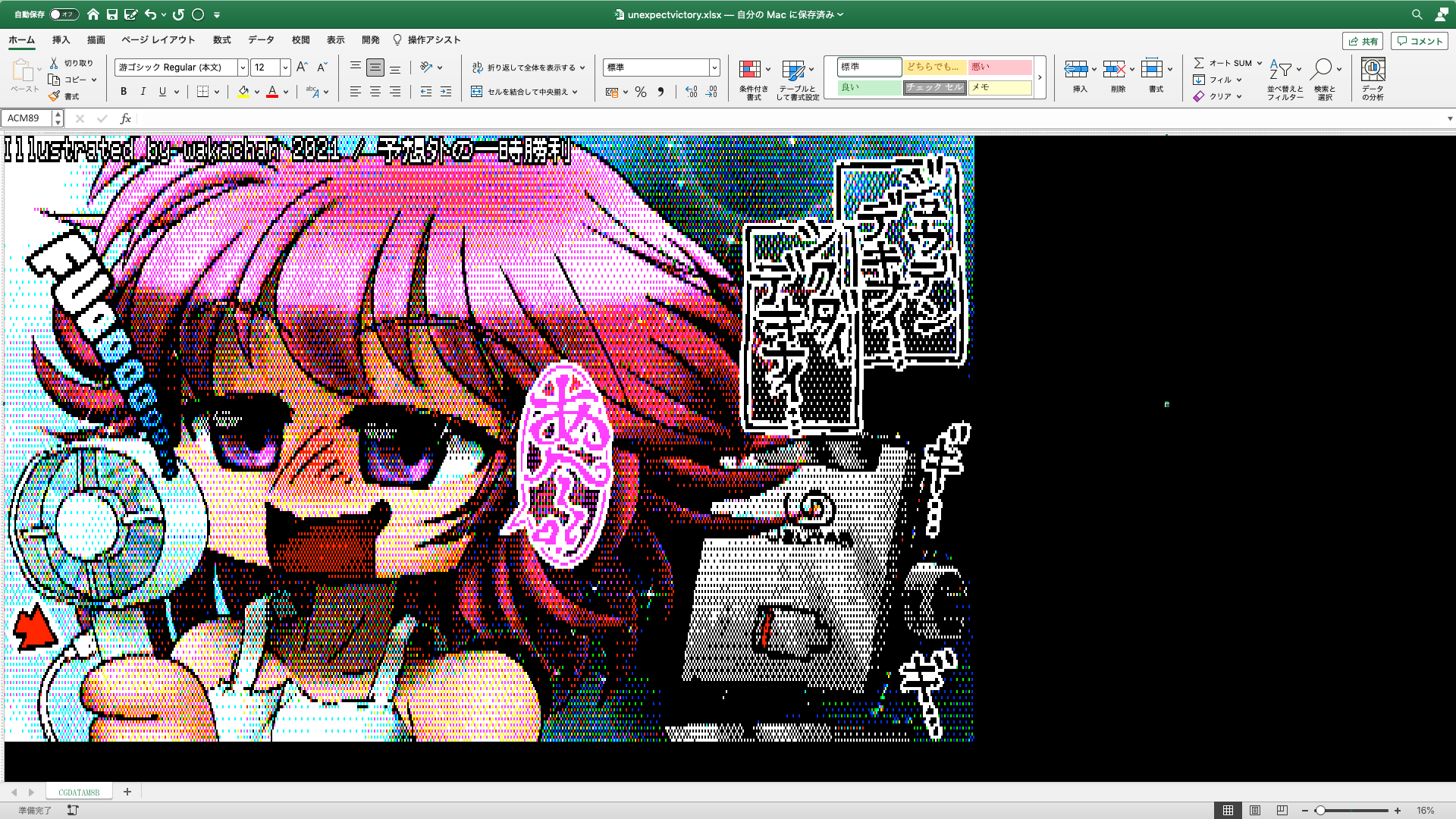Select the 悪い cell style
The image size is (1456, 819).
[999, 67]
